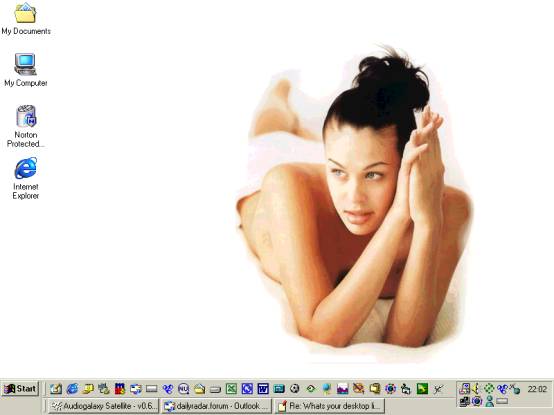Screen dimensions: 554x415
Task: Click the Norton Utilities NU quick launch icon
Action: (183, 389)
